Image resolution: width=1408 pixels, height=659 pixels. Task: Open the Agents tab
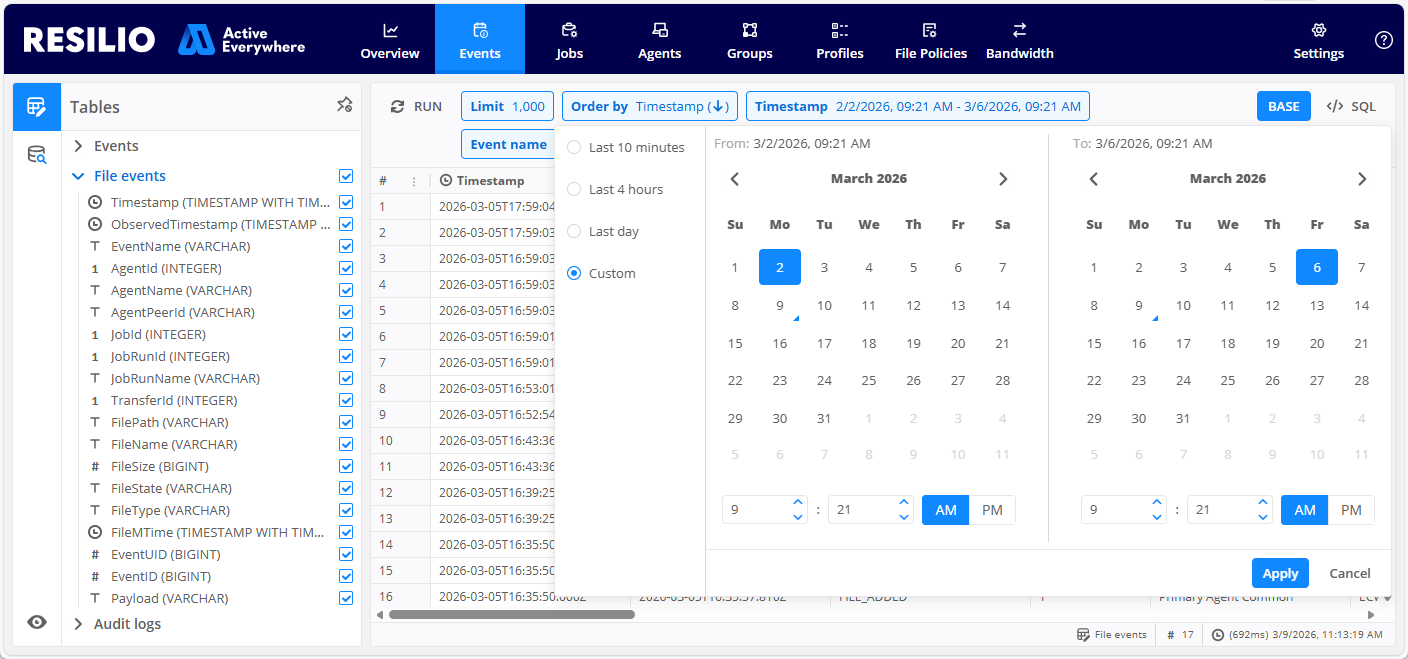pos(659,40)
